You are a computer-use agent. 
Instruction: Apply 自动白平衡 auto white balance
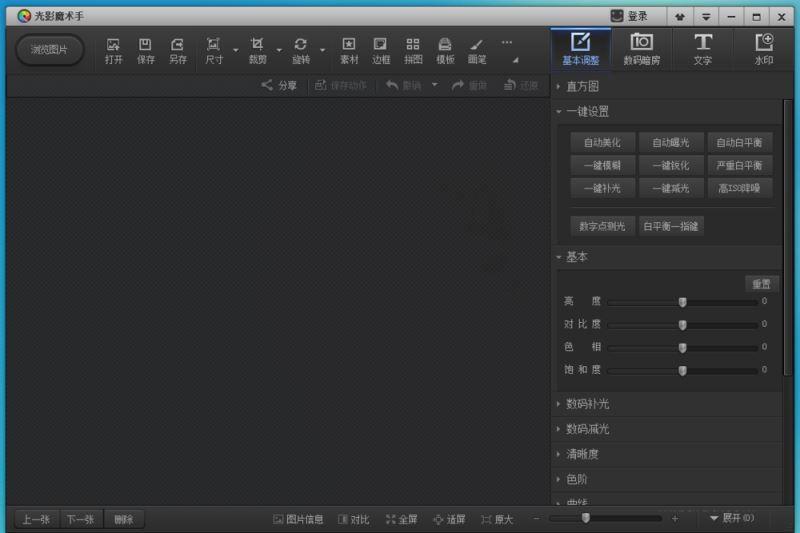click(739, 142)
